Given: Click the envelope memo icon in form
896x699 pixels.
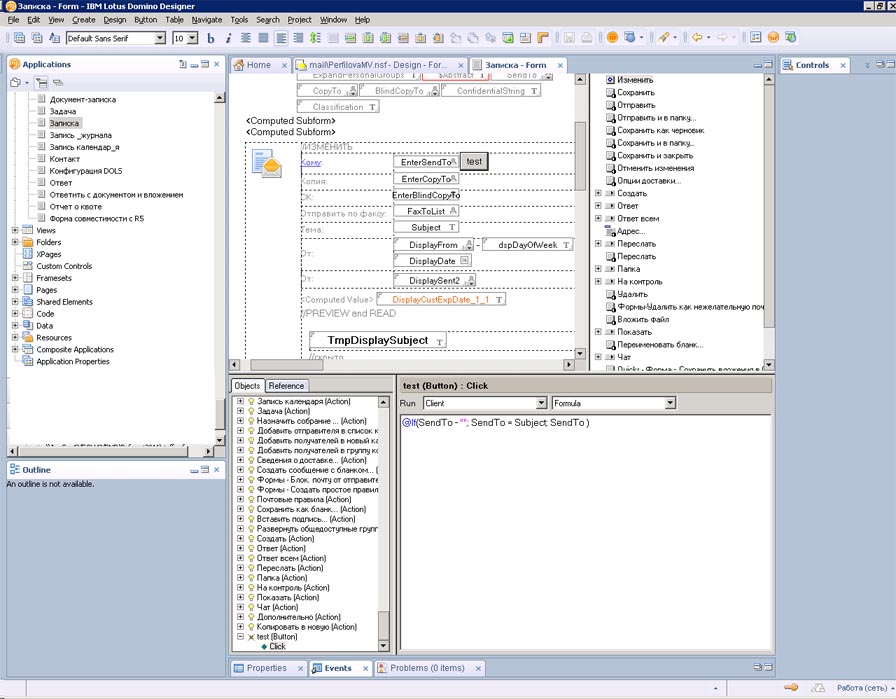Looking at the screenshot, I should point(267,164).
